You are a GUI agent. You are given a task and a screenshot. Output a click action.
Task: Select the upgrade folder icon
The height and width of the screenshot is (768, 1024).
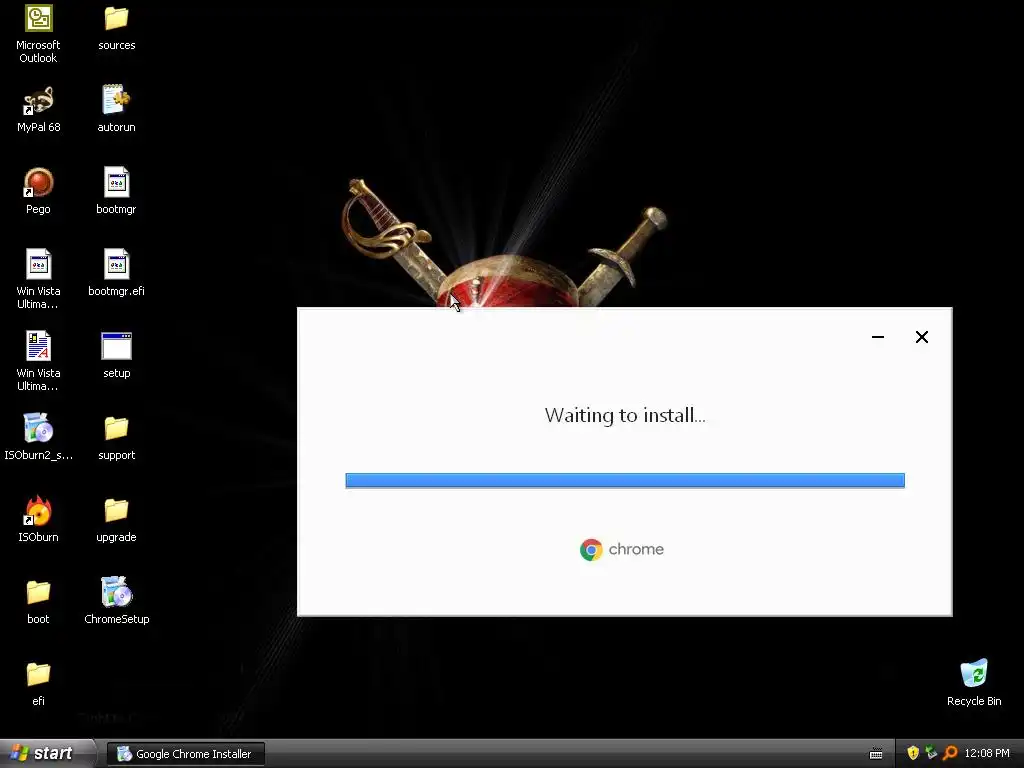116,510
